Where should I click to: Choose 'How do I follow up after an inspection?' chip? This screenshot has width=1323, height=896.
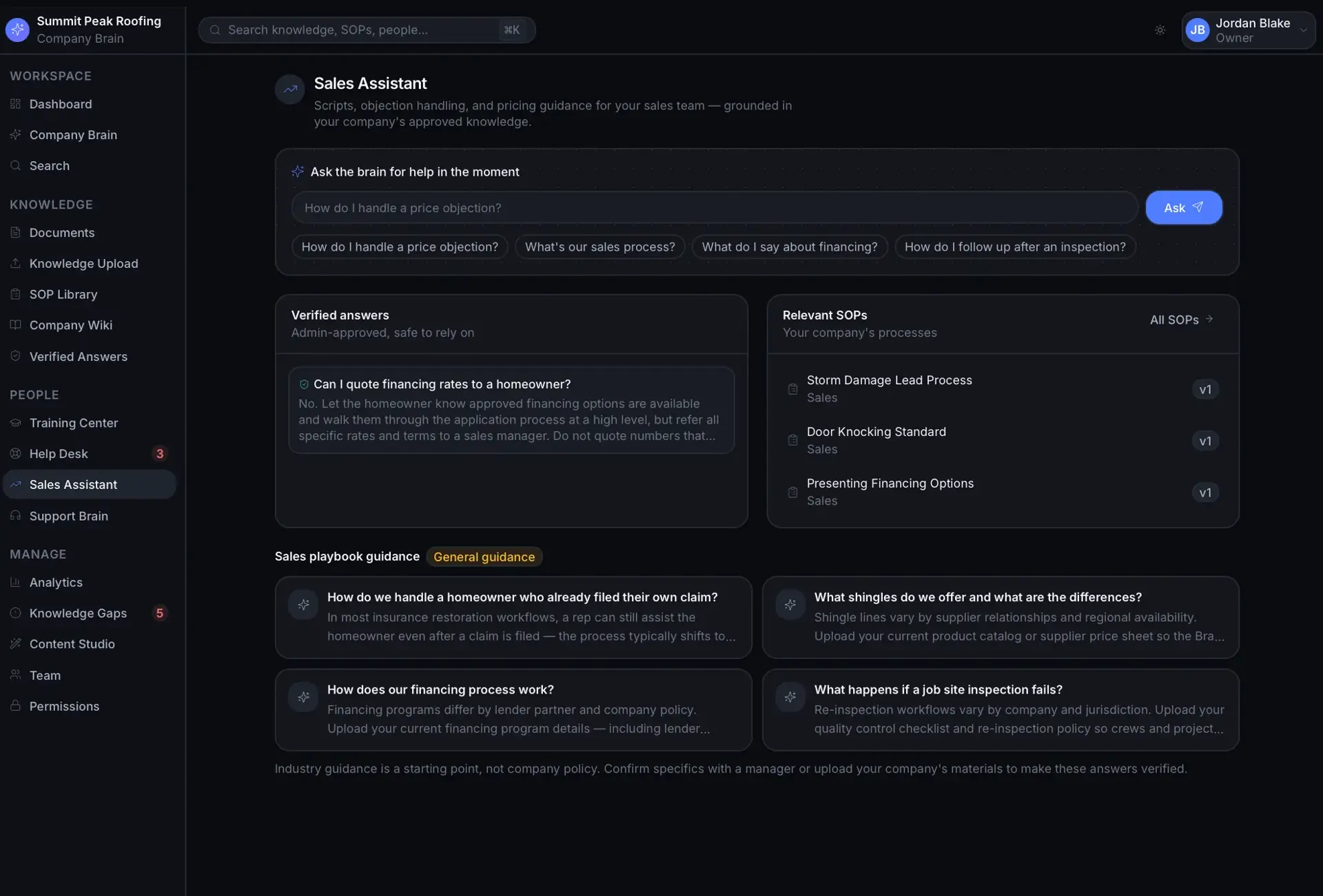1015,247
